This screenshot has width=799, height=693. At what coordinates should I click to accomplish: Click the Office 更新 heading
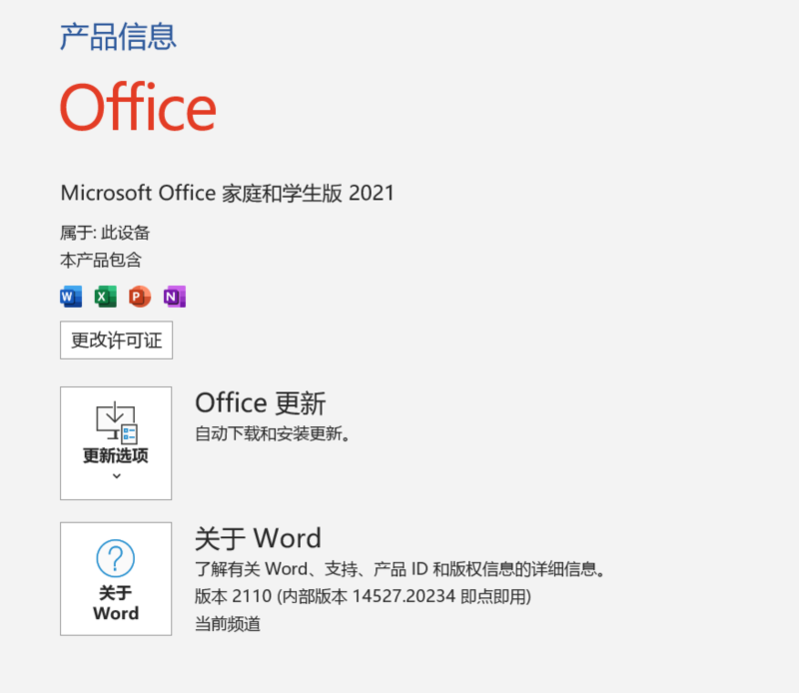pos(260,403)
